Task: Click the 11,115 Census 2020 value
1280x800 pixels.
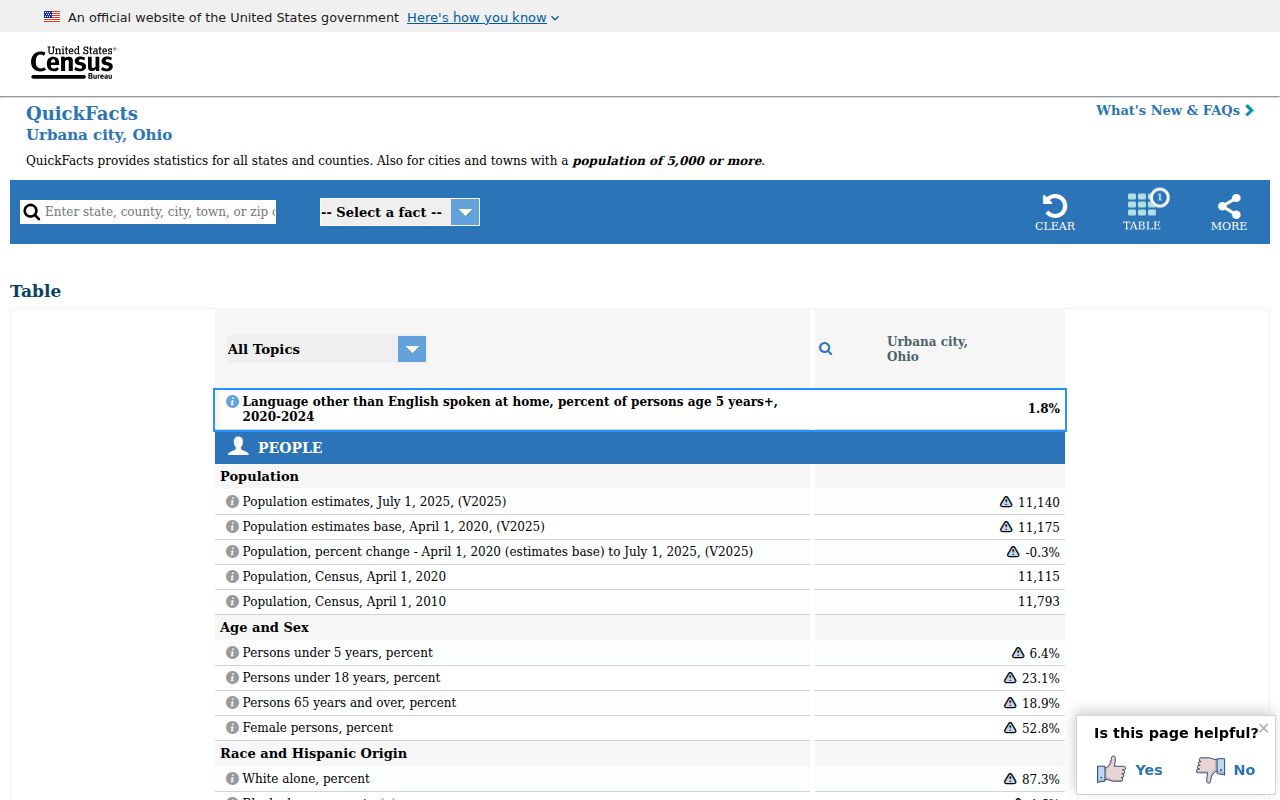Action: click(x=1039, y=577)
